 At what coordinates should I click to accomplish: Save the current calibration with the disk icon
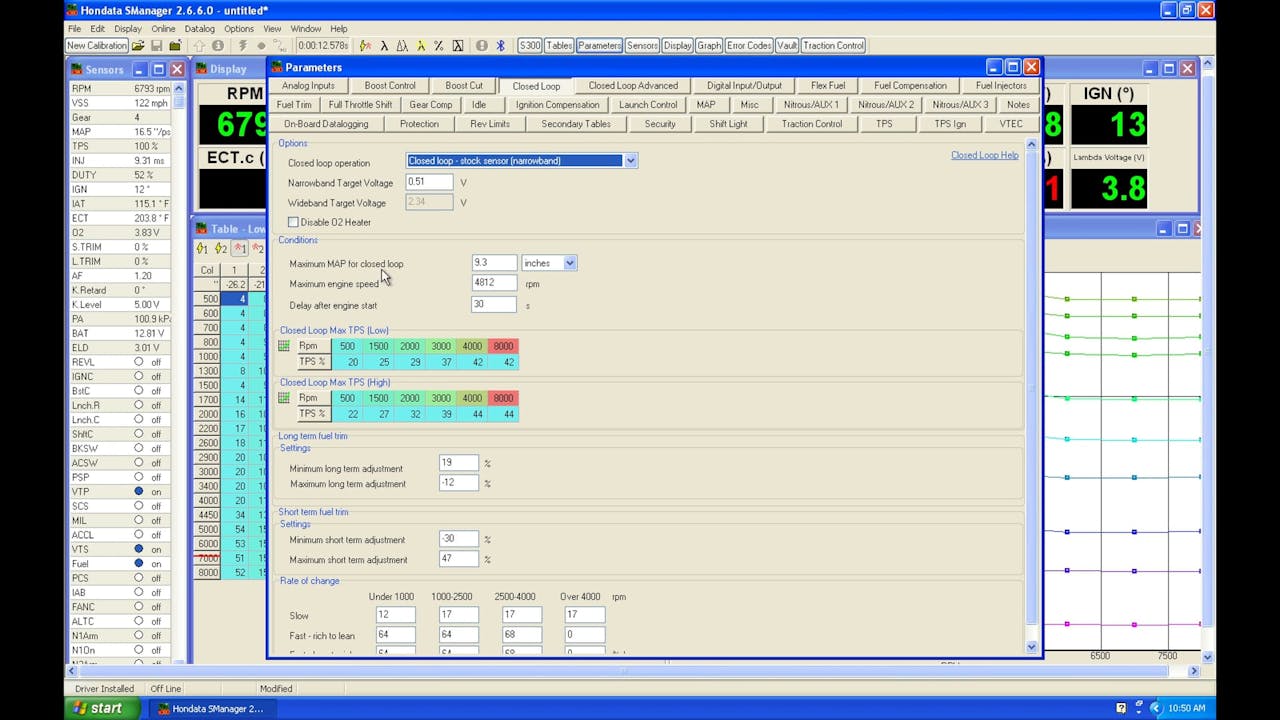tap(156, 46)
